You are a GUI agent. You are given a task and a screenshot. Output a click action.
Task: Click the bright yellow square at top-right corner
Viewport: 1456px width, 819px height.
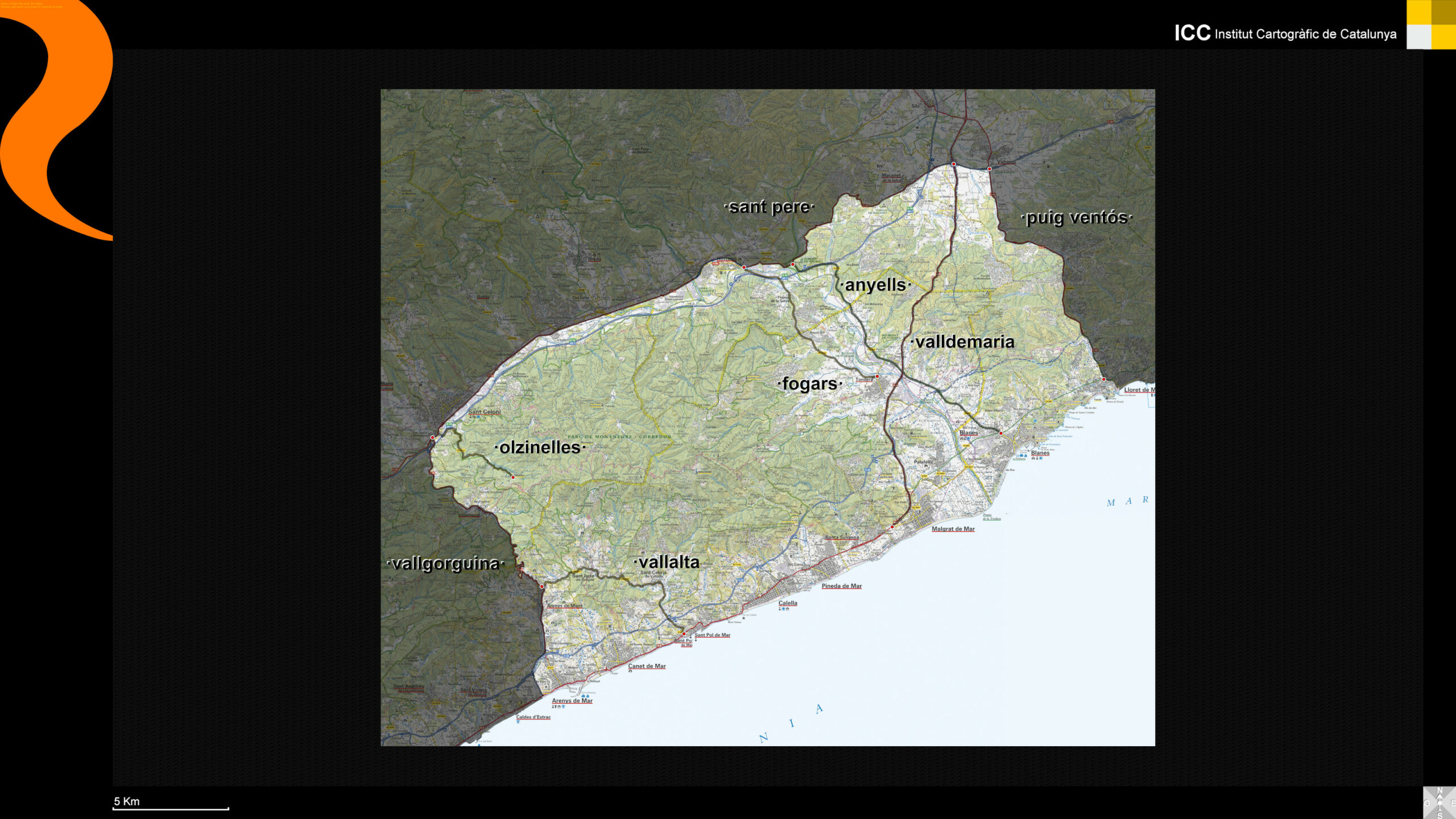coord(1419,13)
